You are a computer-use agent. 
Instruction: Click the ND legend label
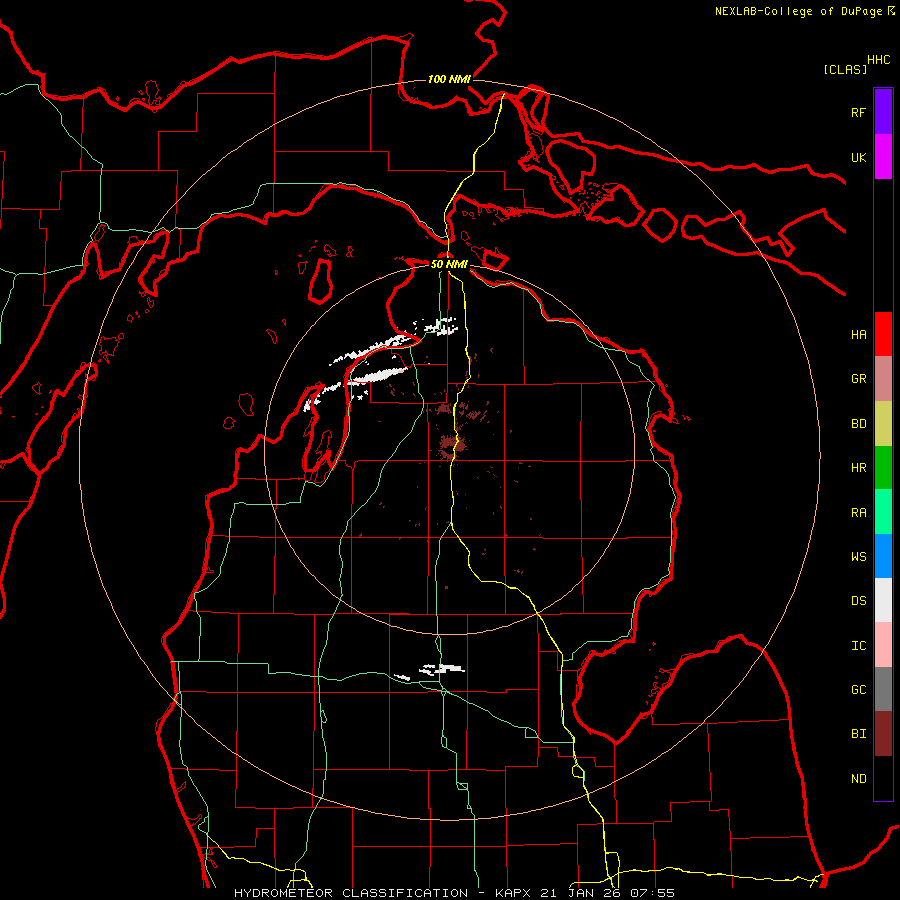point(858,779)
